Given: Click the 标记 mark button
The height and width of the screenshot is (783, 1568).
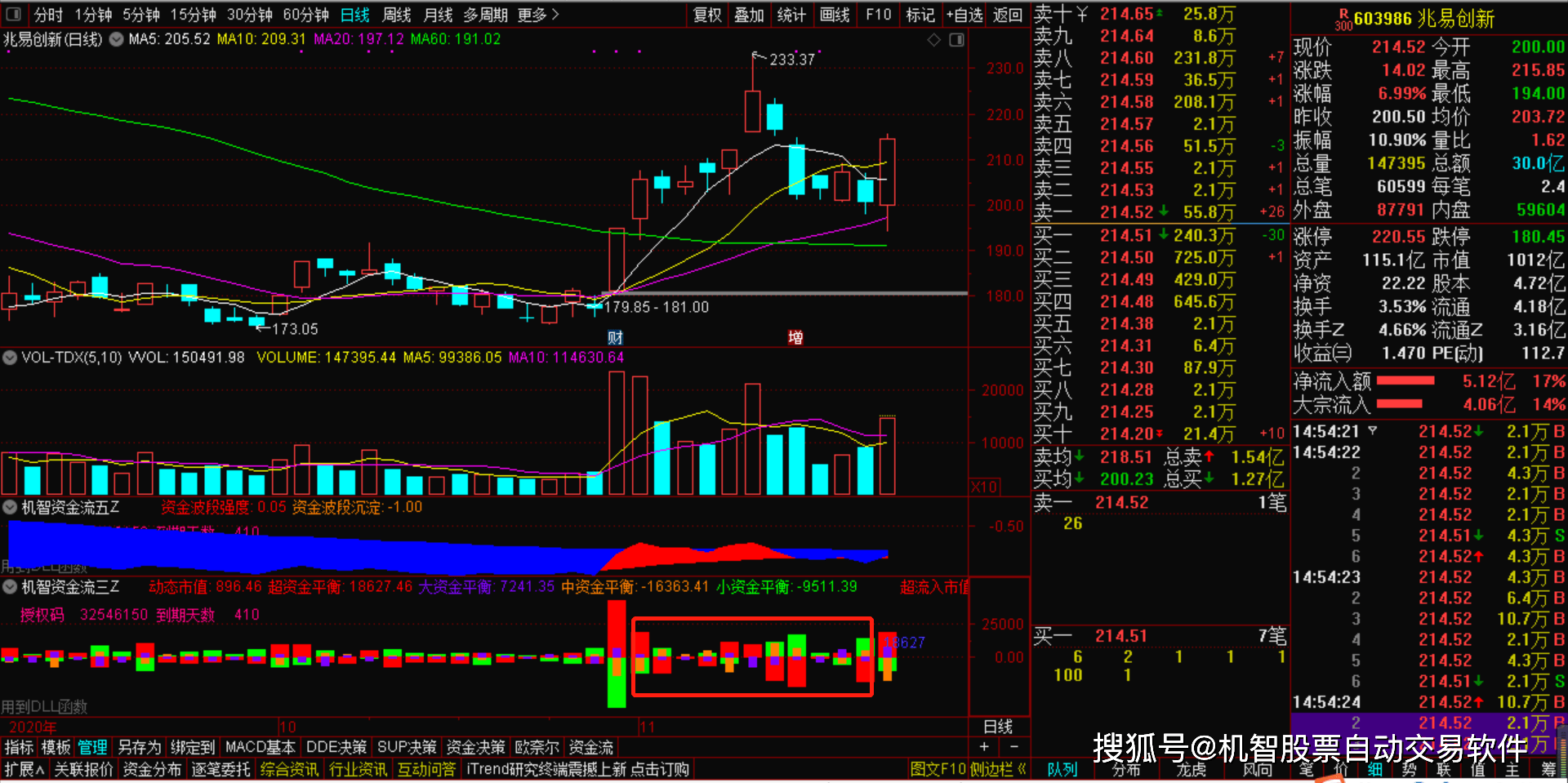Looking at the screenshot, I should point(920,15).
